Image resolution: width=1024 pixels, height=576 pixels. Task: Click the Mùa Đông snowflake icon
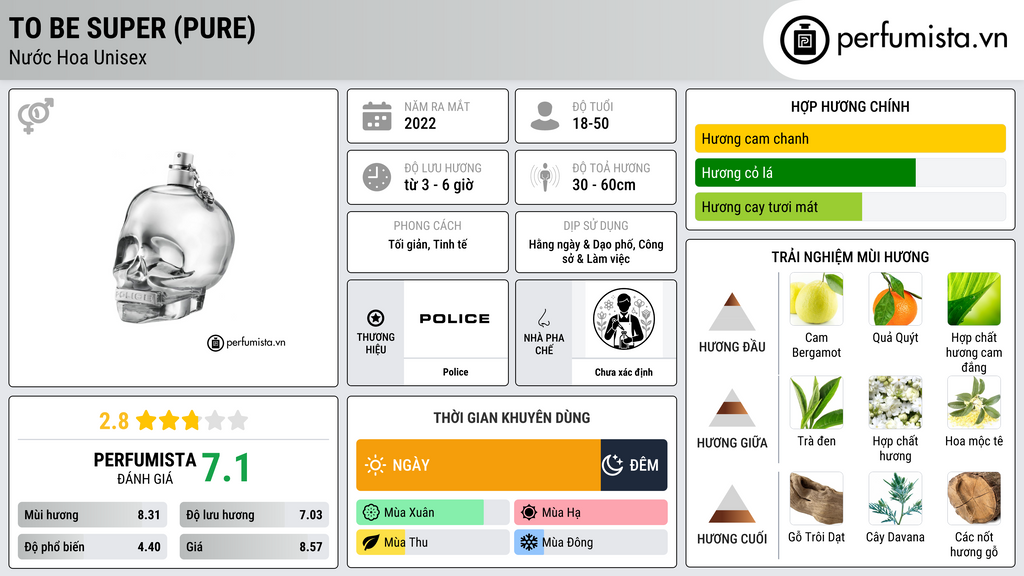(x=529, y=542)
